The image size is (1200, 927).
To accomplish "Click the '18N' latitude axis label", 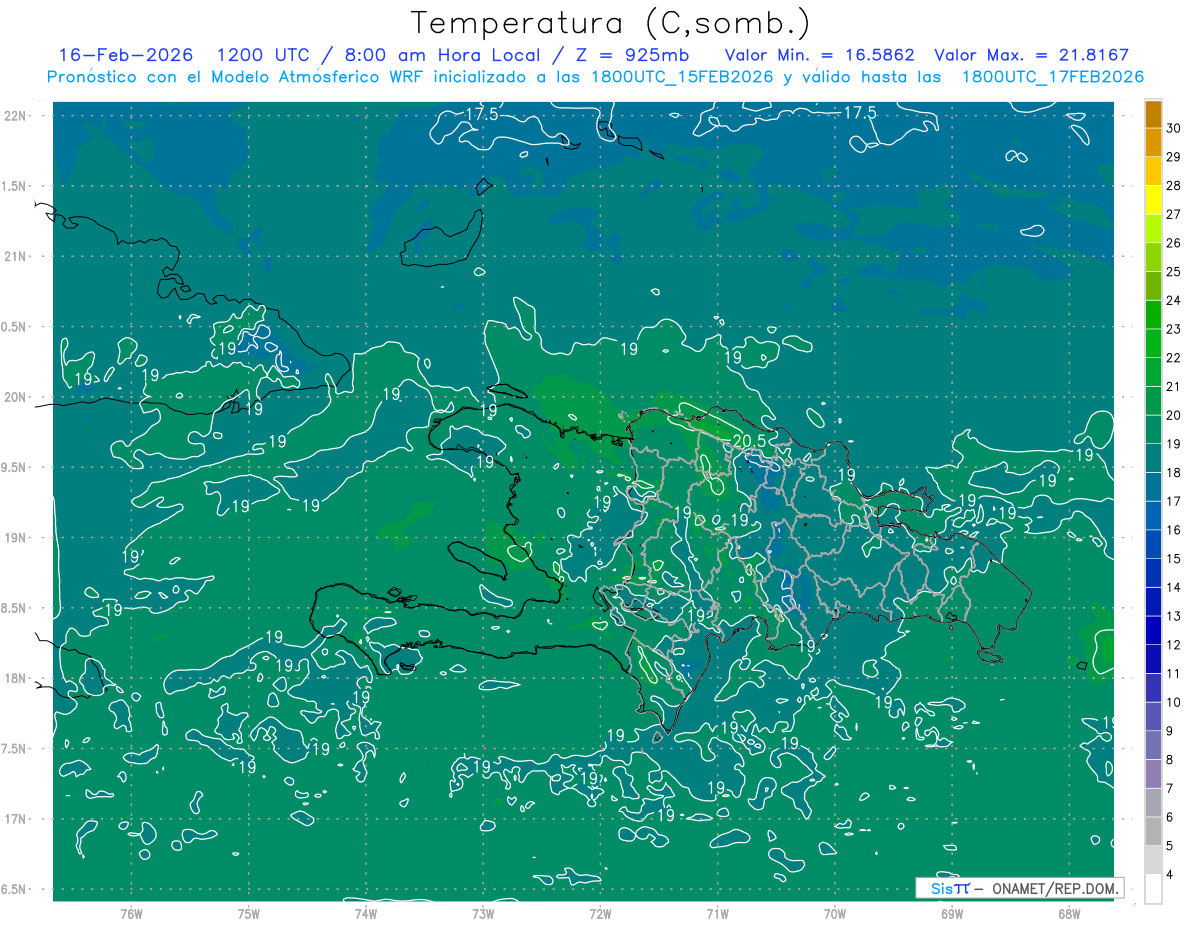I will 17,678.
